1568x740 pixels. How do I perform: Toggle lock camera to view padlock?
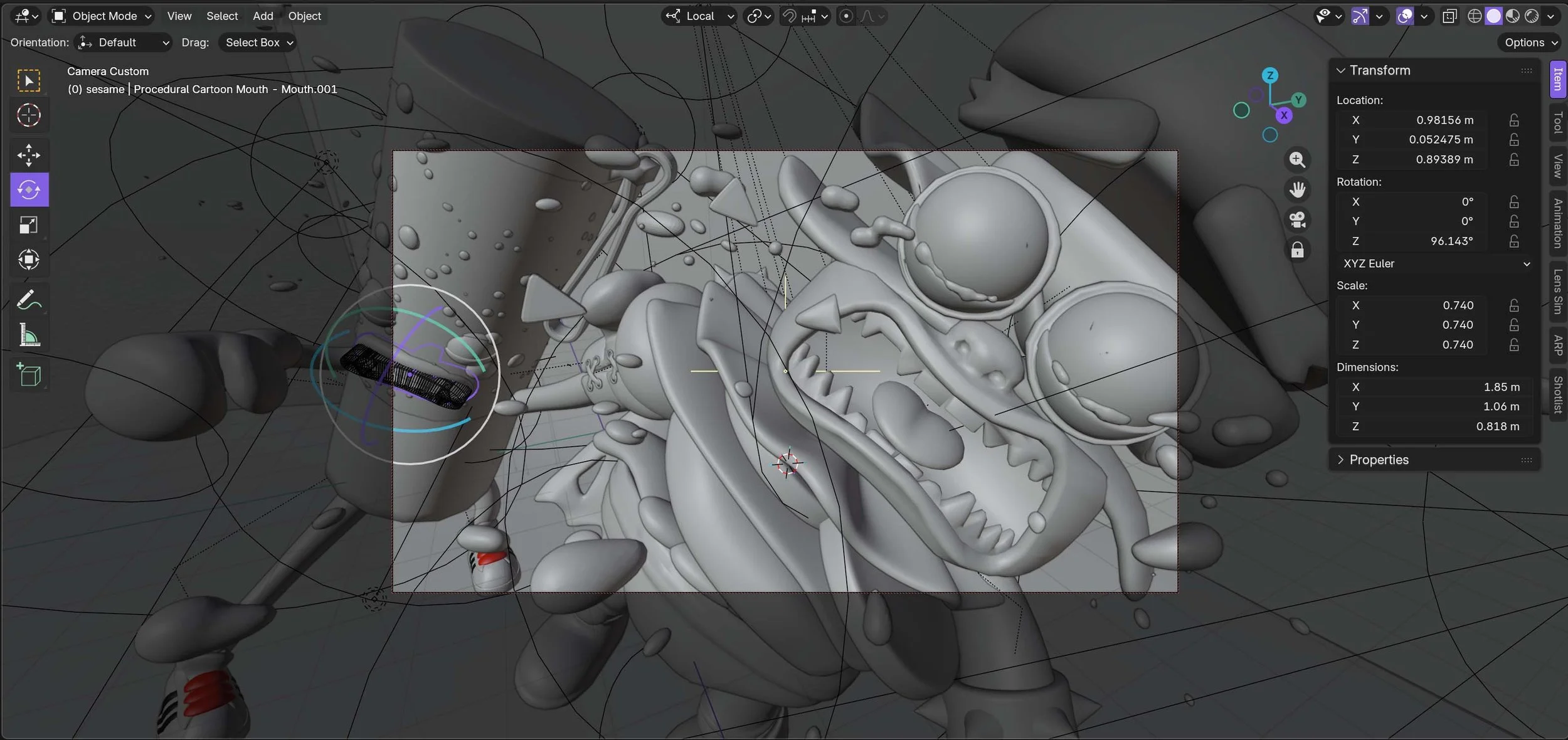(1297, 251)
